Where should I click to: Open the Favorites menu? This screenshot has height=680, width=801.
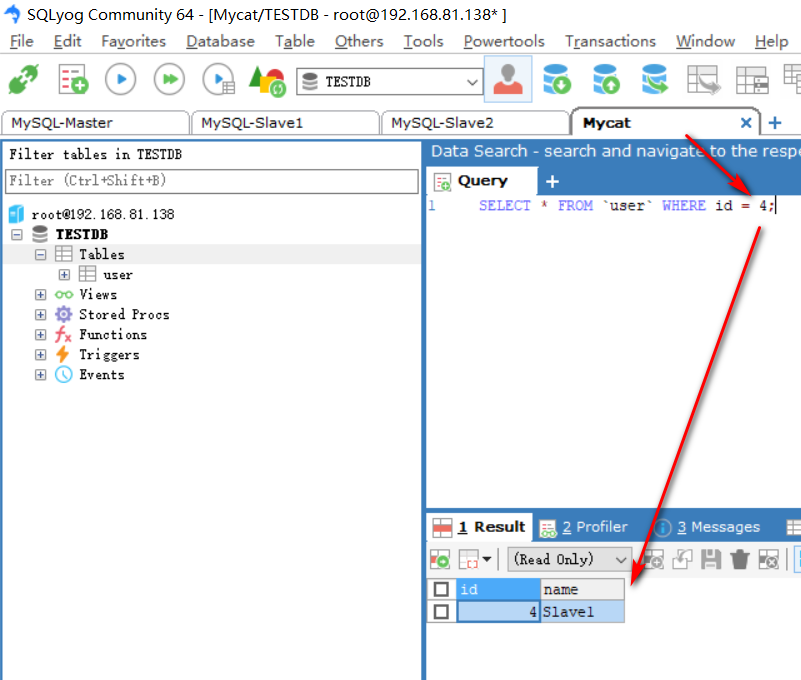click(133, 41)
